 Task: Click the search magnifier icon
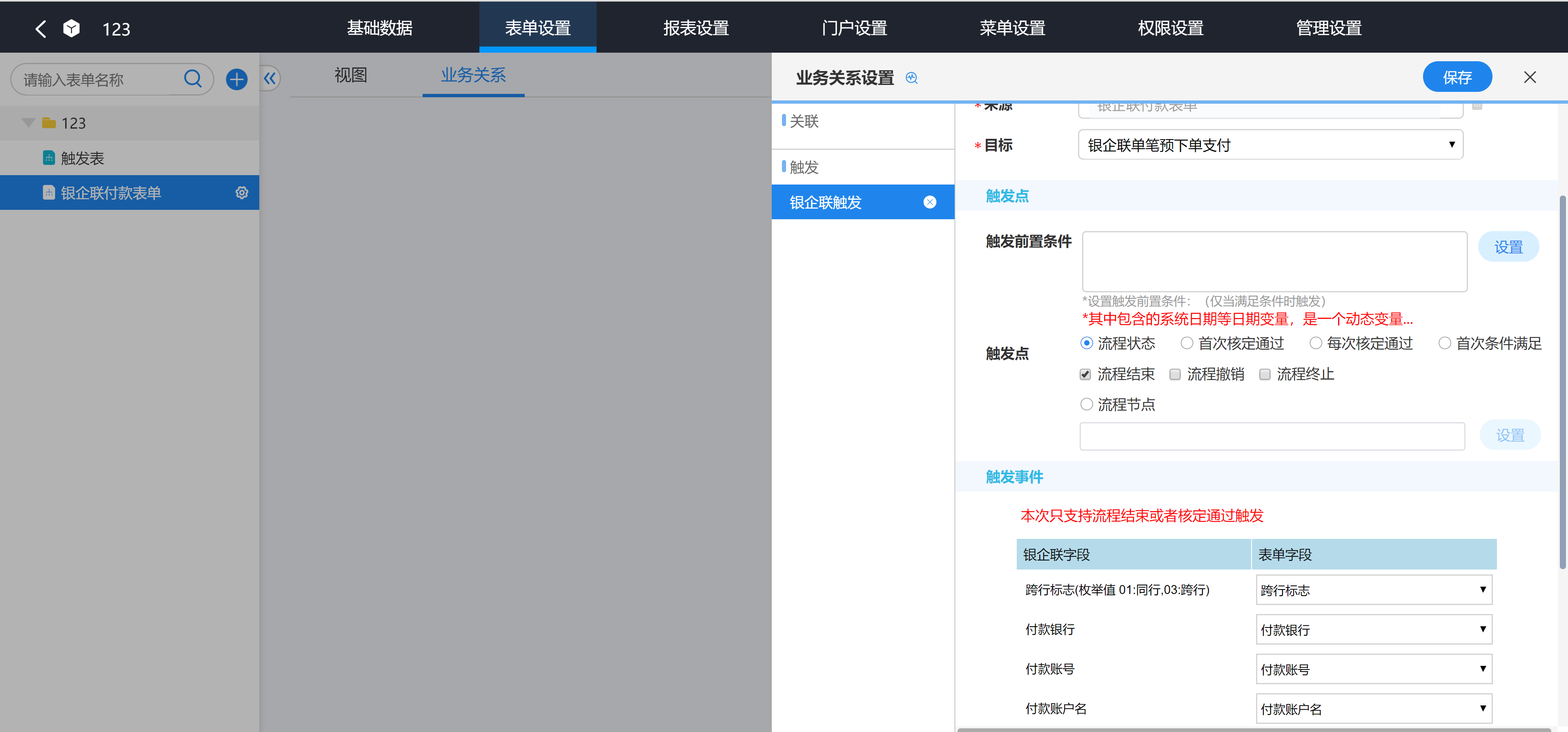point(192,78)
